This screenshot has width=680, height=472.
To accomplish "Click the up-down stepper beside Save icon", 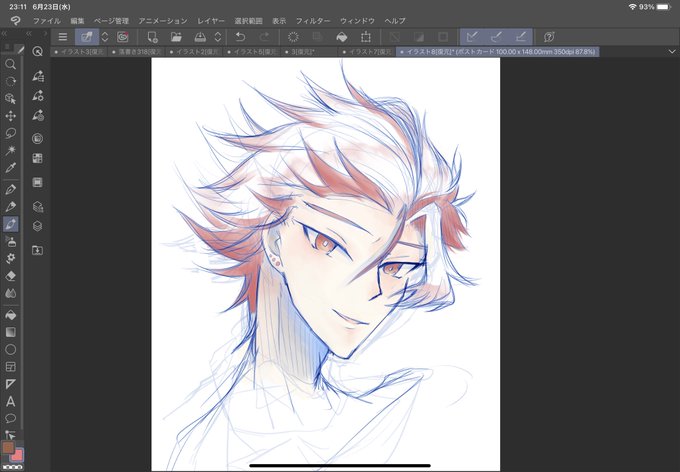I will (218, 37).
